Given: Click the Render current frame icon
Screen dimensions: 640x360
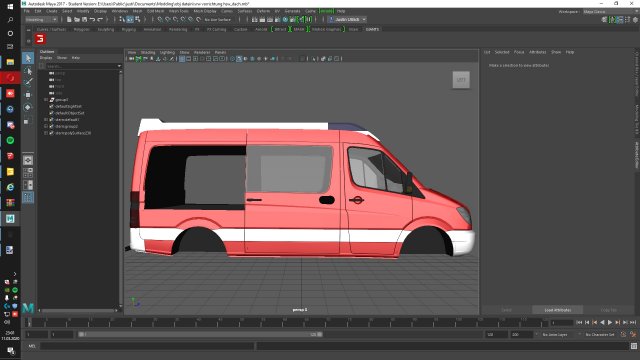Looking at the screenshot, I should pos(262,19).
